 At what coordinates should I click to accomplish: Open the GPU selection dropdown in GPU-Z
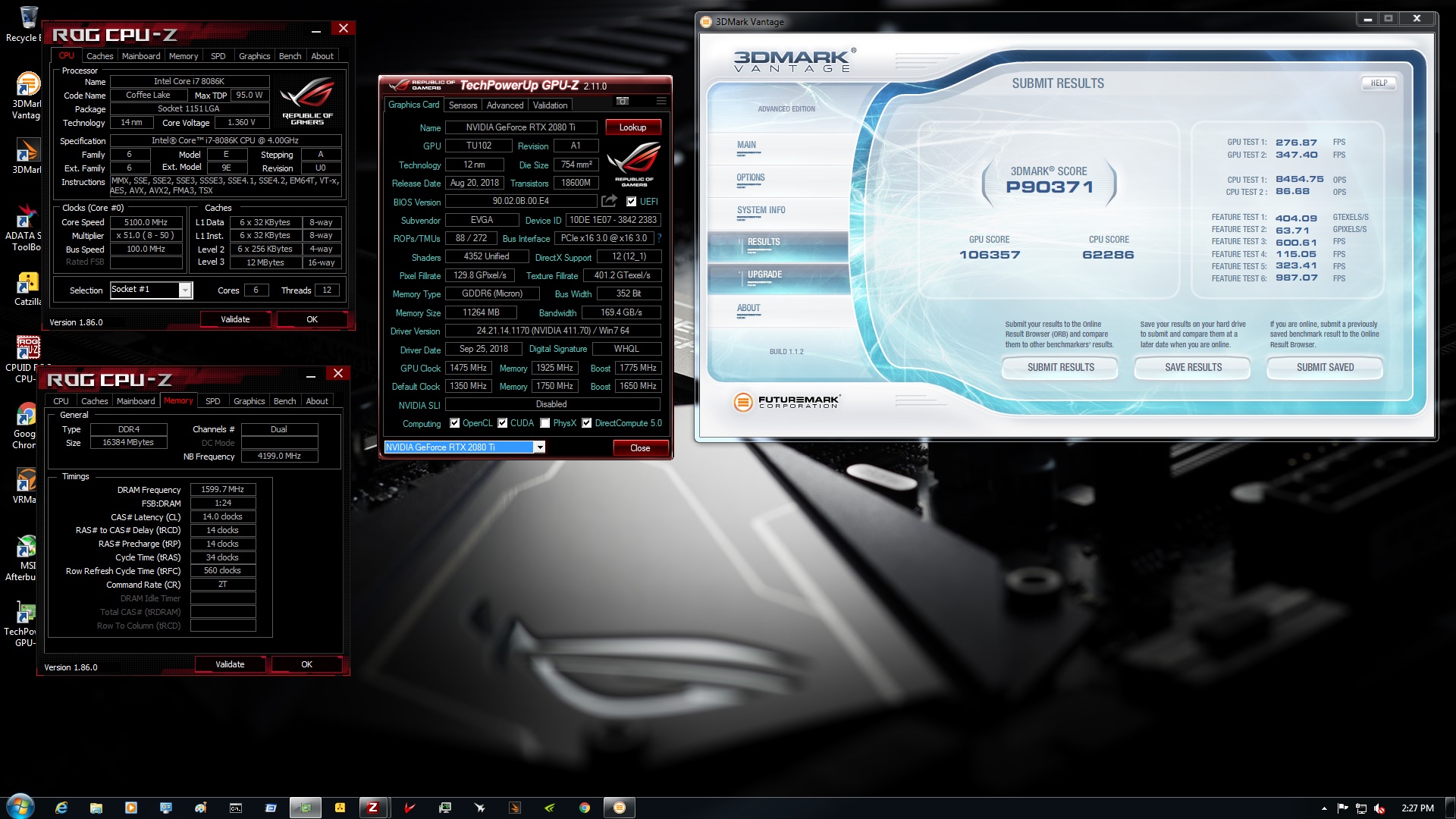point(540,447)
